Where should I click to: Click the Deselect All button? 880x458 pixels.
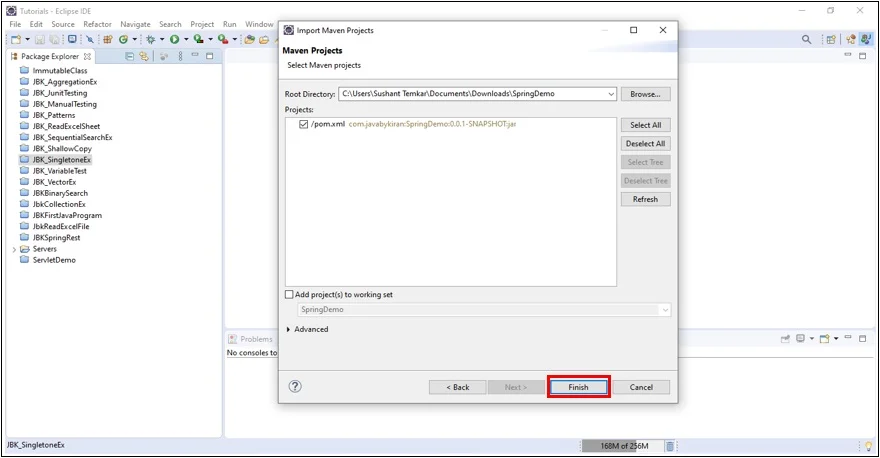645,144
